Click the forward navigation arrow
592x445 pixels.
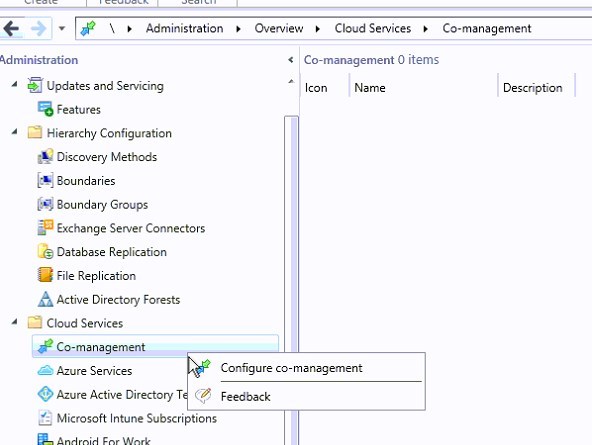(38, 28)
